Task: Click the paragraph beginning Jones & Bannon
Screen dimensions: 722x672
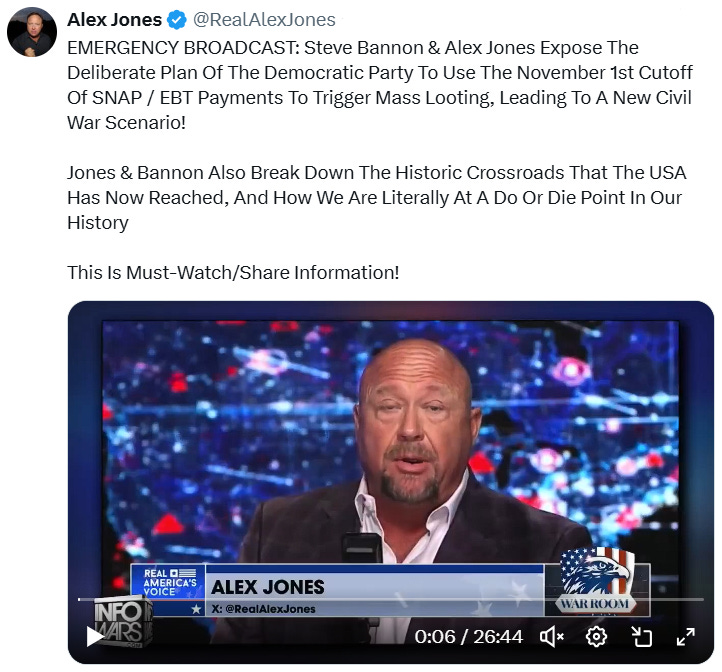Action: click(377, 198)
